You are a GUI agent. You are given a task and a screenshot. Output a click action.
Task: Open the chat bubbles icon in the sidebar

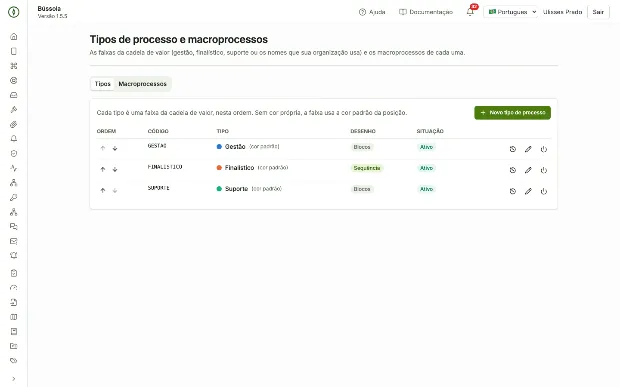13,227
